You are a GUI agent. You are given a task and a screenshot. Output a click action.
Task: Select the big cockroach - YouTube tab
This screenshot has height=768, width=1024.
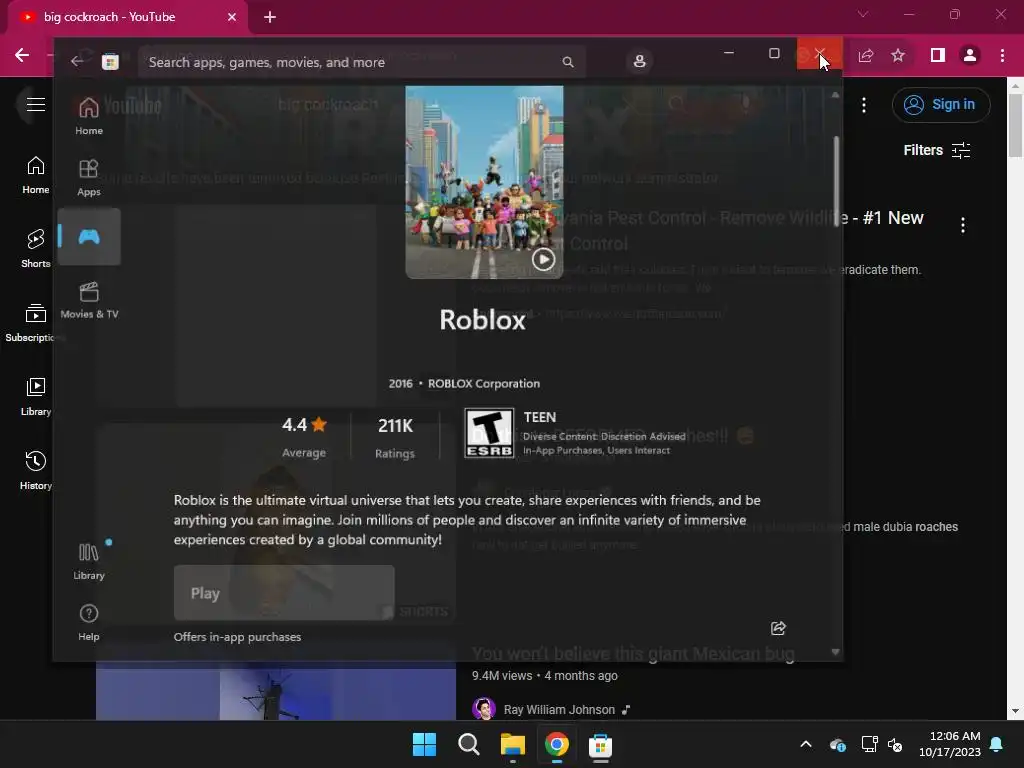coord(128,17)
